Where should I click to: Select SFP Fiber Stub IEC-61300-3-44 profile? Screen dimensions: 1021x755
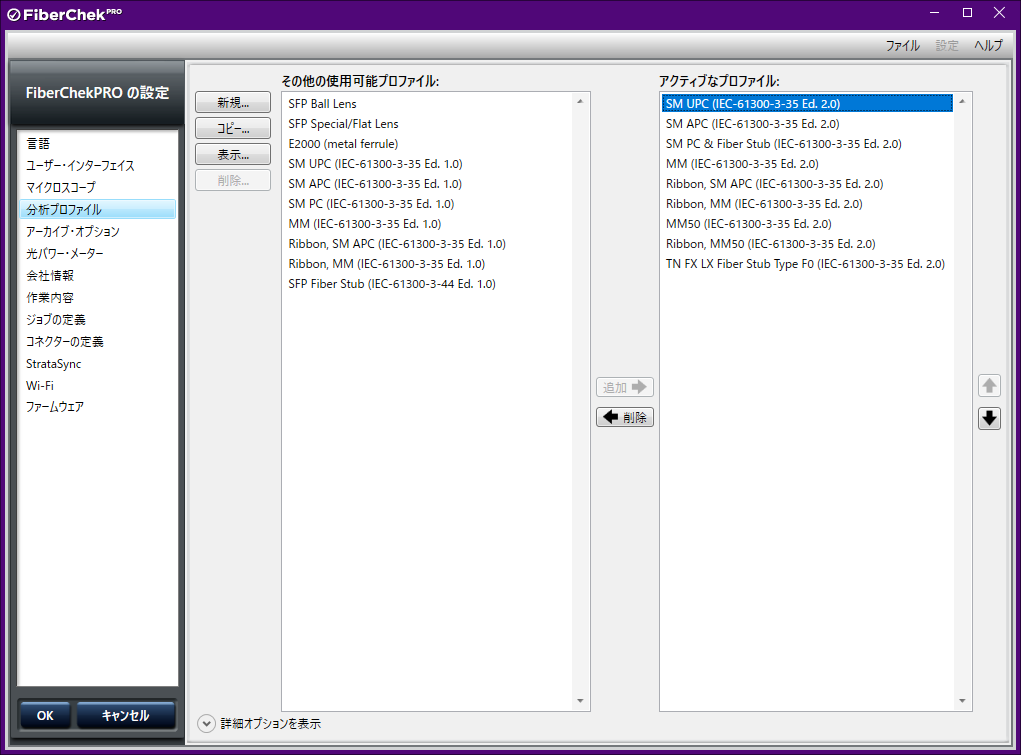428,284
